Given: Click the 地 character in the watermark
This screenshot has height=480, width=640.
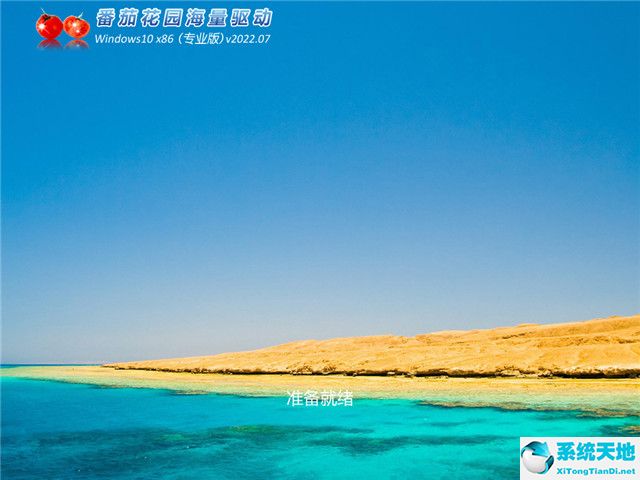Looking at the screenshot, I should click(625, 452).
